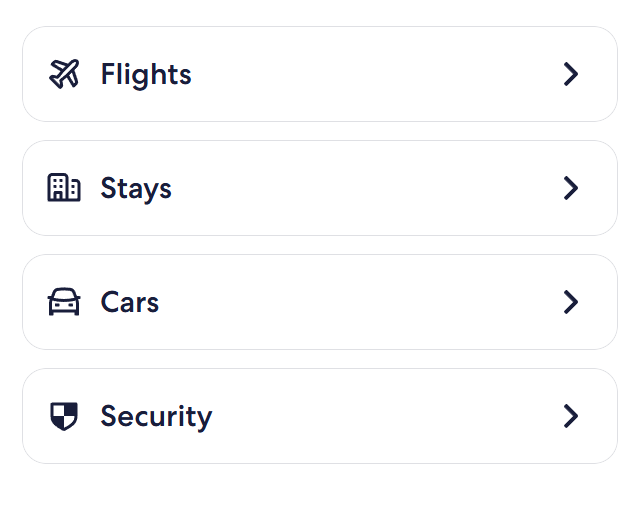The image size is (628, 511).
Task: Open the Cars menu entry
Action: tap(320, 302)
